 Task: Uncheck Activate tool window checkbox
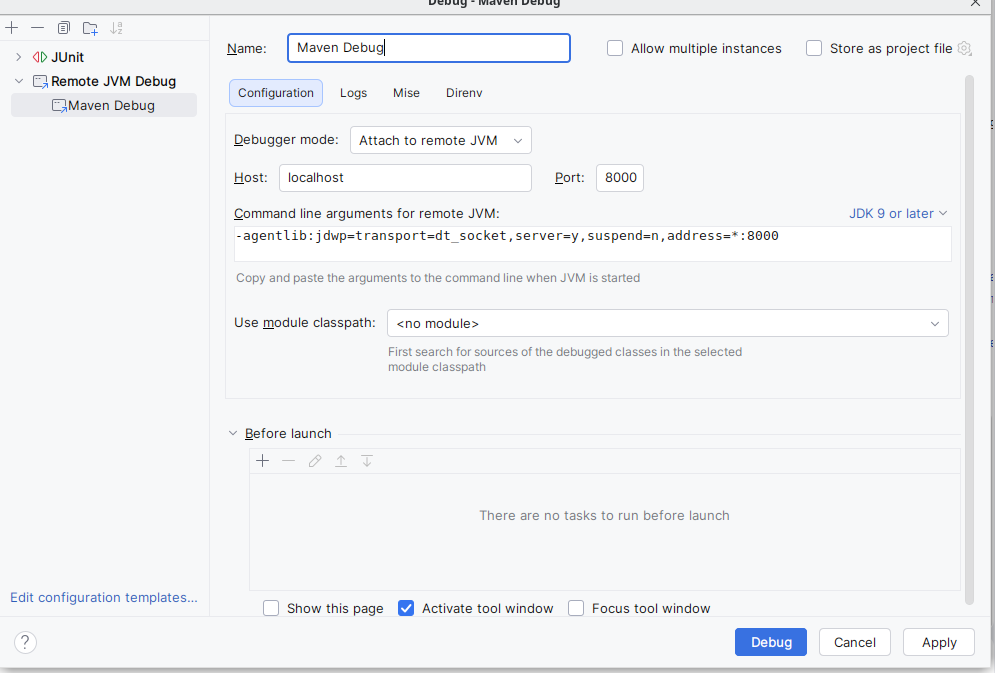pyautogui.click(x=406, y=608)
